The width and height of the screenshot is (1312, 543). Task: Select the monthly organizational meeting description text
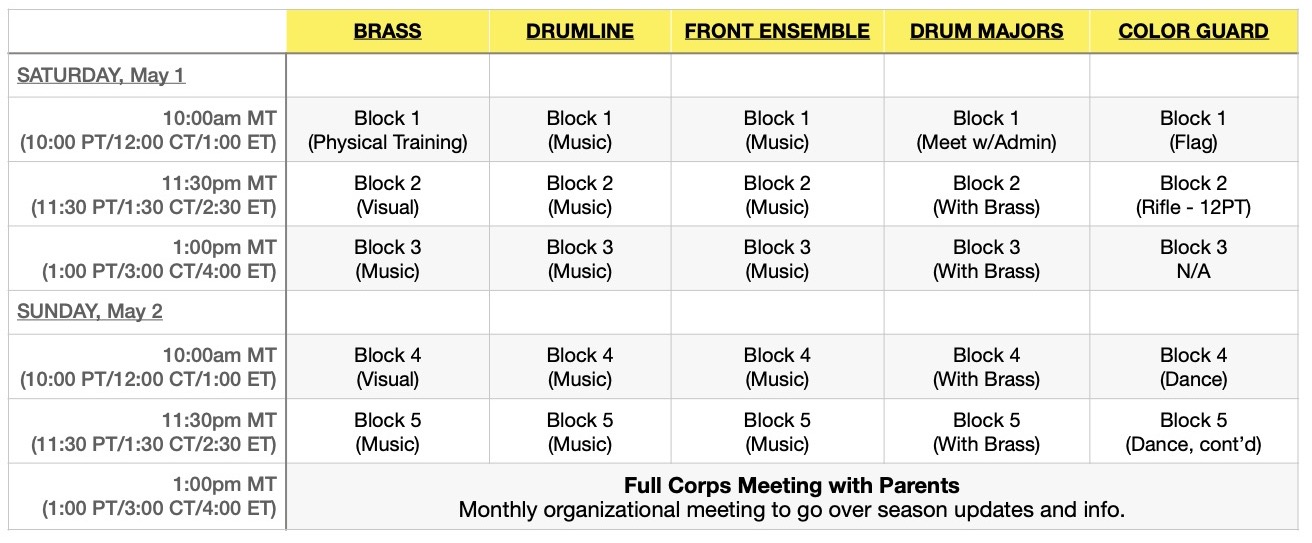(x=792, y=510)
